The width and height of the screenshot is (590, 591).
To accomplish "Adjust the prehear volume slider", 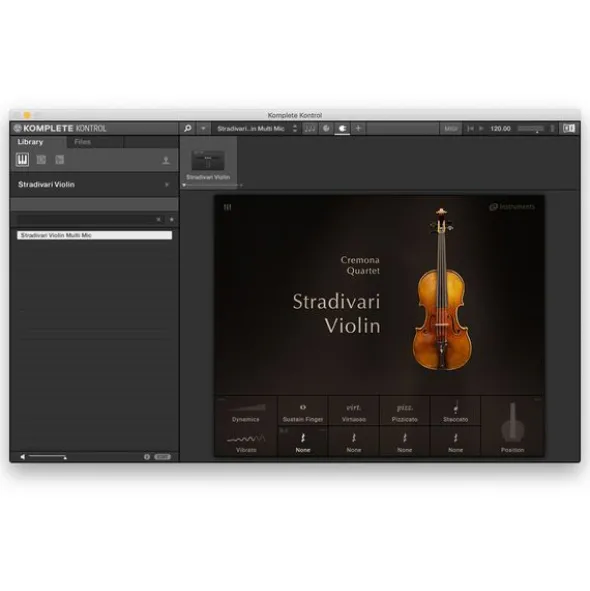I will [x=47, y=457].
